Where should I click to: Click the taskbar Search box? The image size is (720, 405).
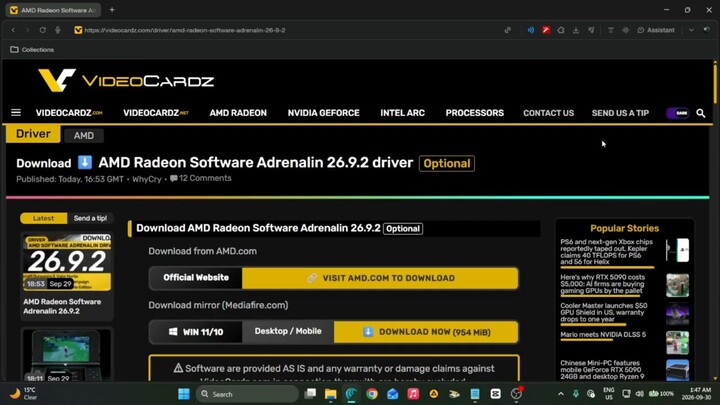click(247, 394)
